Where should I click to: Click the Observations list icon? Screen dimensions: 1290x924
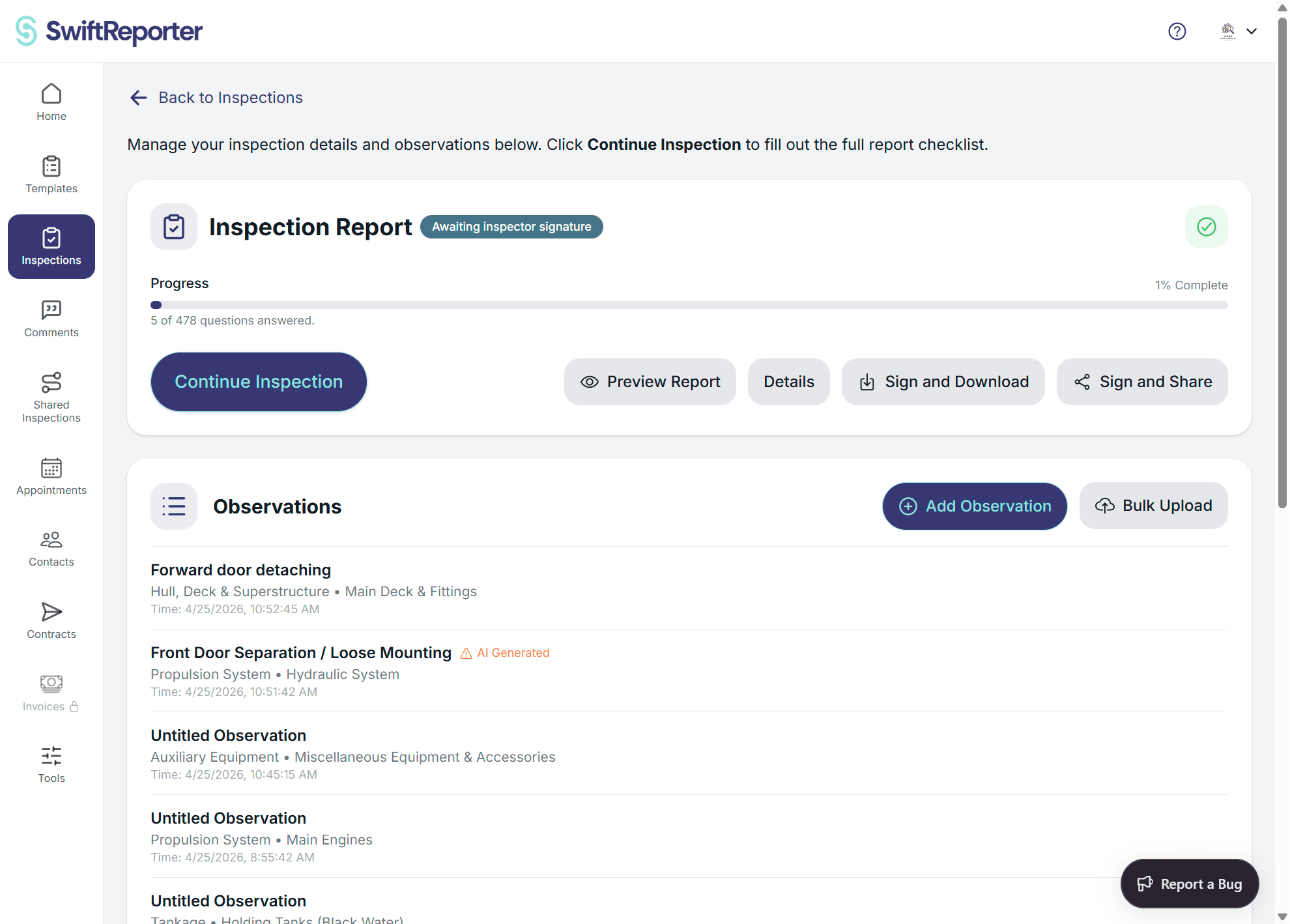174,506
